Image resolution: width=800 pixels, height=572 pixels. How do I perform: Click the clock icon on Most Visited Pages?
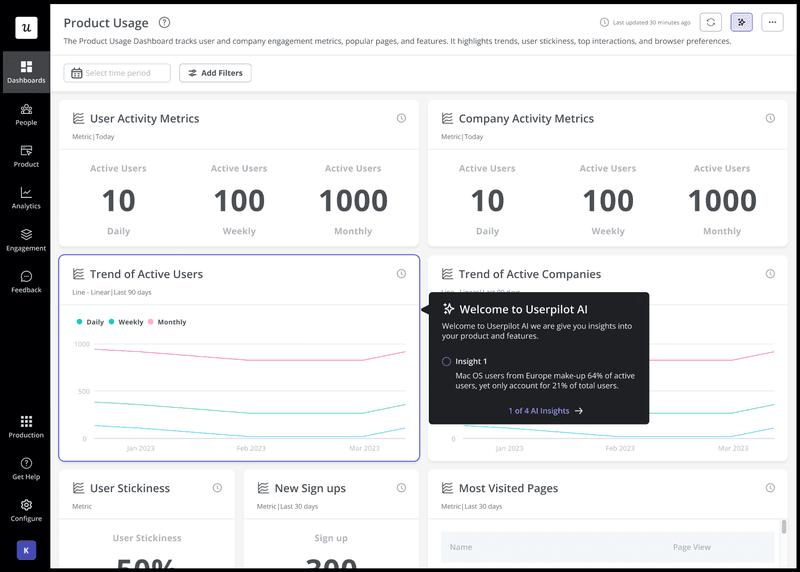coord(770,488)
